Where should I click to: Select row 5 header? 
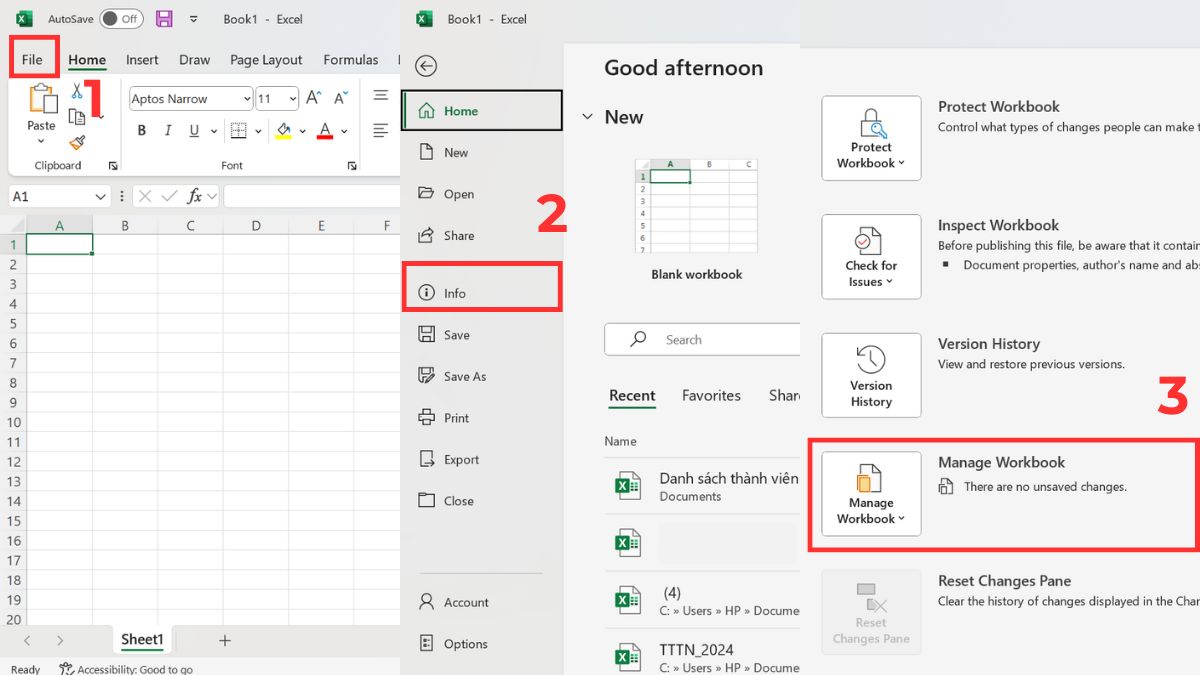coord(13,324)
